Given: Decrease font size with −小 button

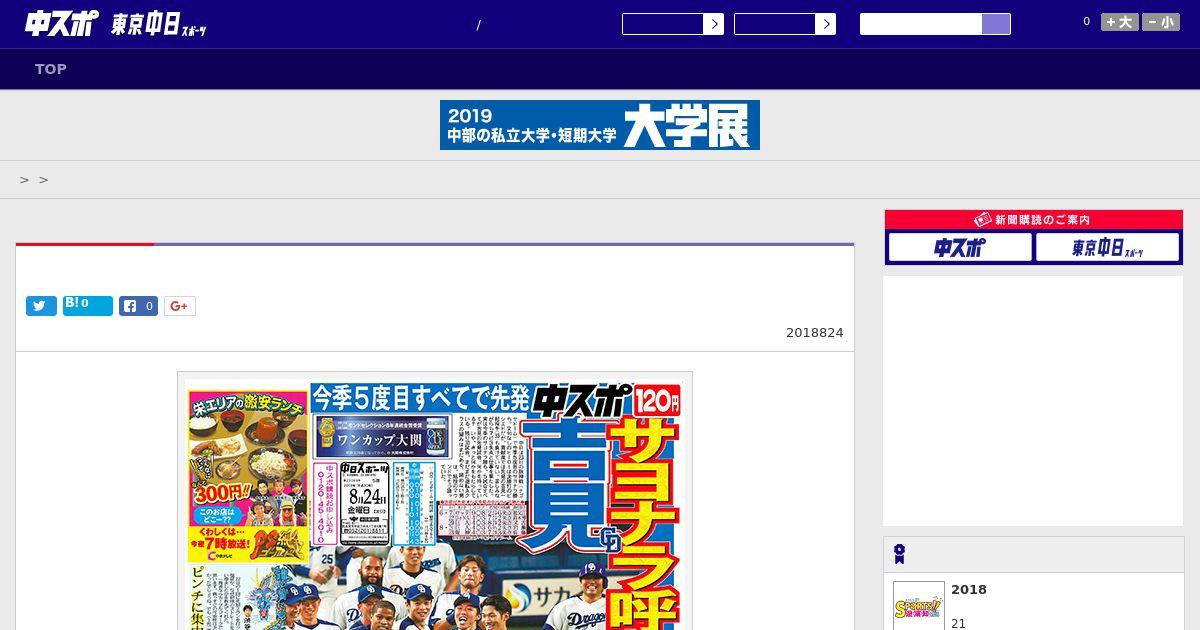Looking at the screenshot, I should (x=1161, y=22).
